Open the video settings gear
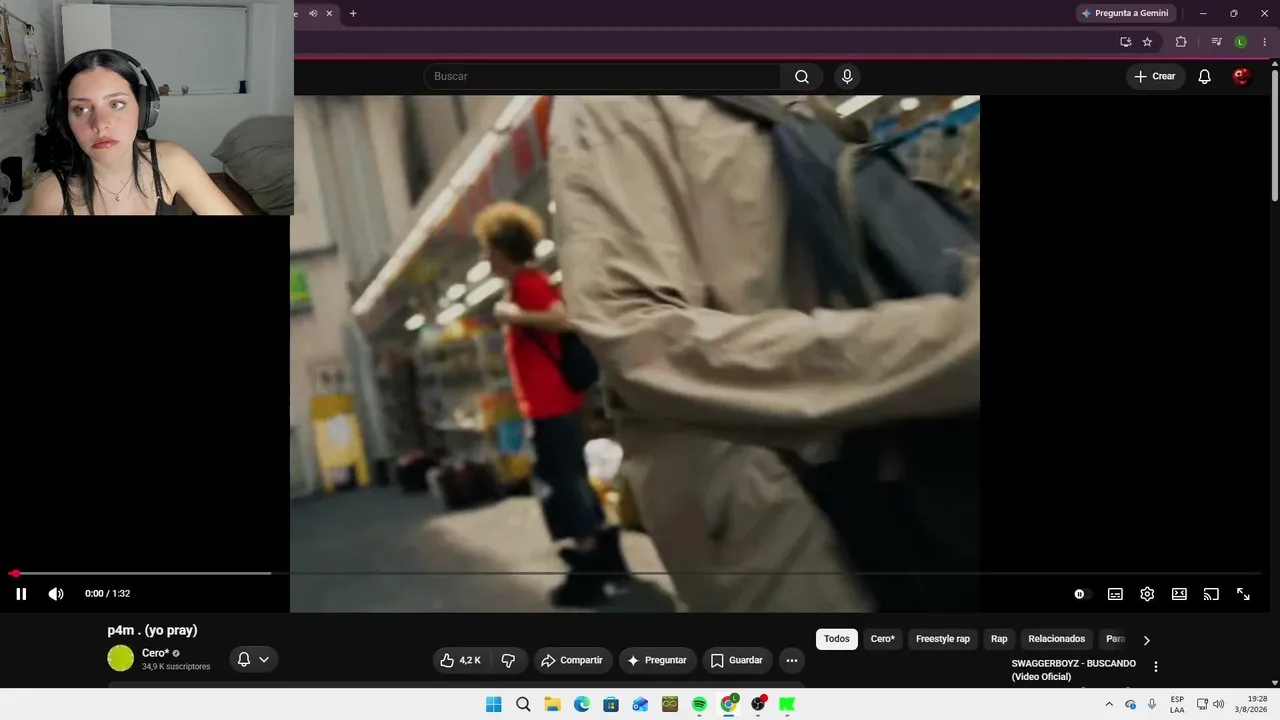 [x=1147, y=594]
